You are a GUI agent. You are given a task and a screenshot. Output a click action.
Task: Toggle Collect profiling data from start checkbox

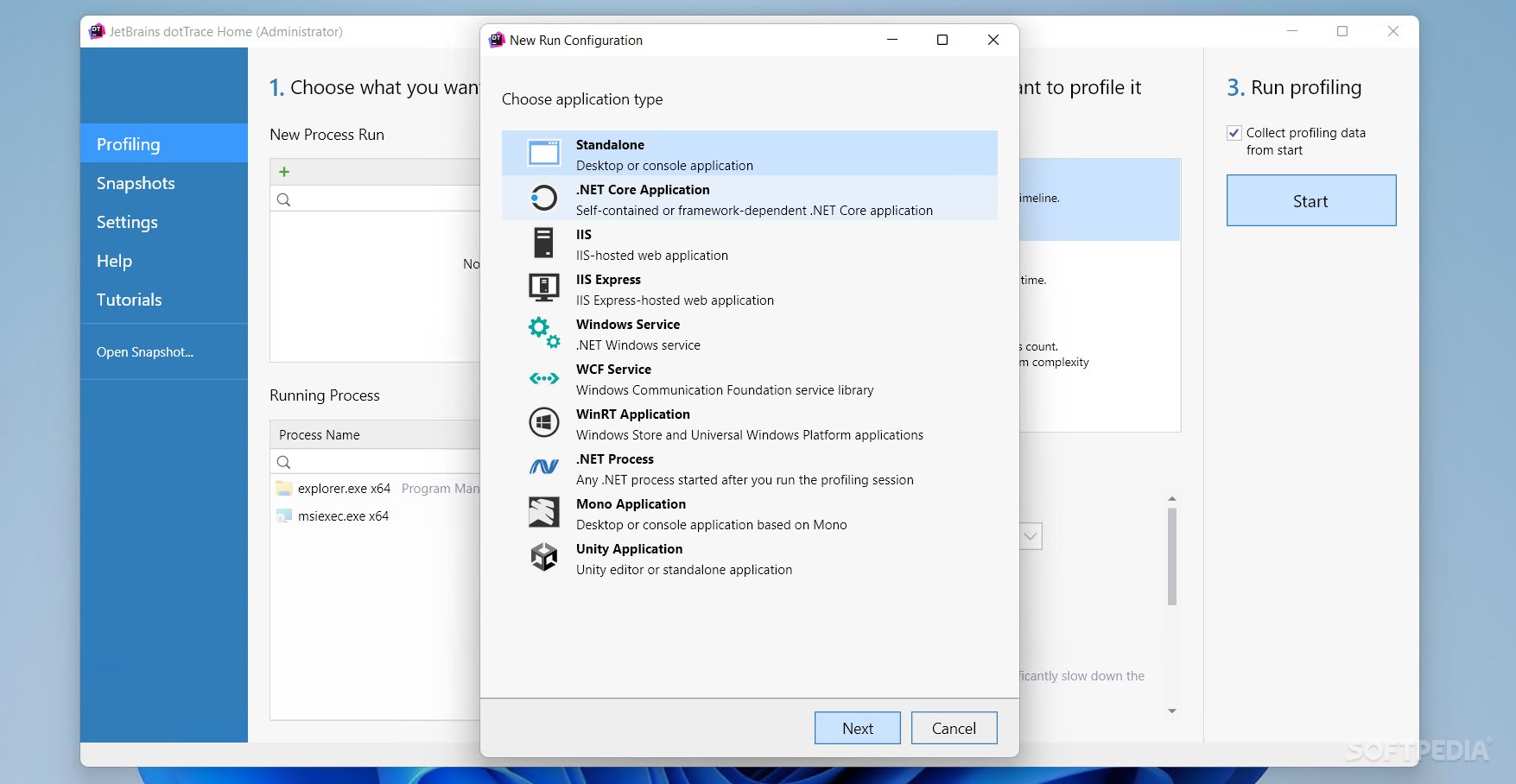1234,133
